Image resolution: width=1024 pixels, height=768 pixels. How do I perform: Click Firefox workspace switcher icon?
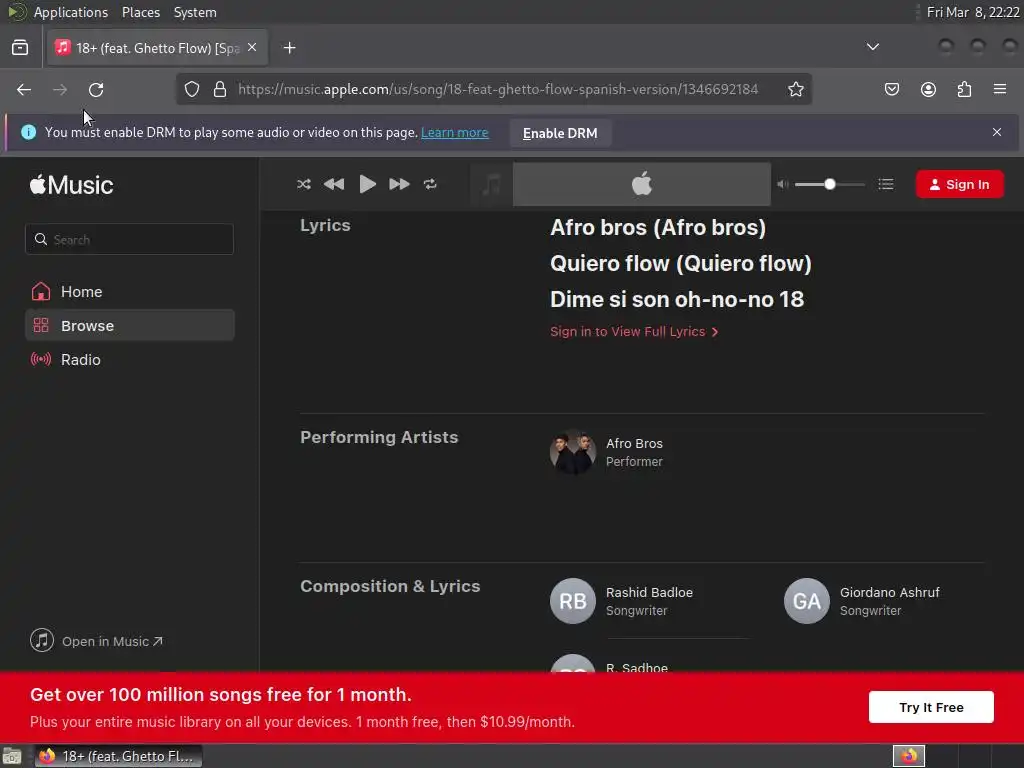(x=908, y=756)
